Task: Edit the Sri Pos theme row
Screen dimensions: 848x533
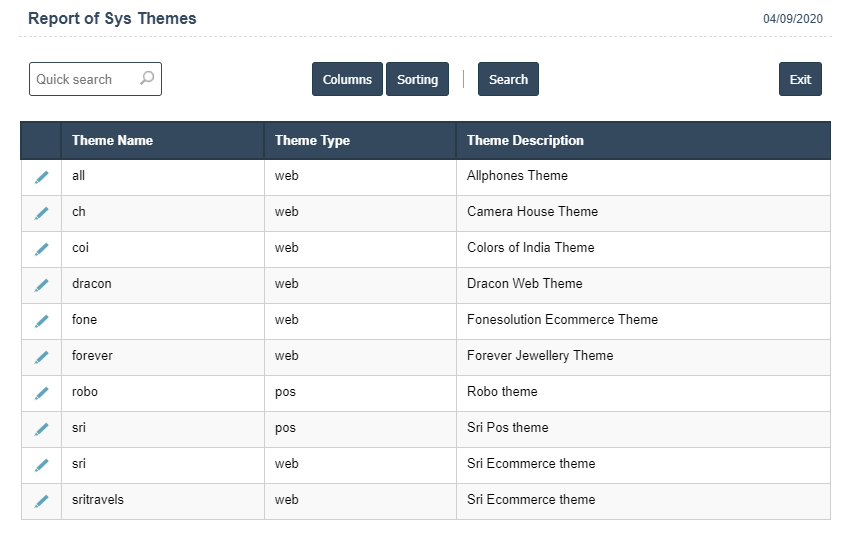Action: click(x=41, y=429)
